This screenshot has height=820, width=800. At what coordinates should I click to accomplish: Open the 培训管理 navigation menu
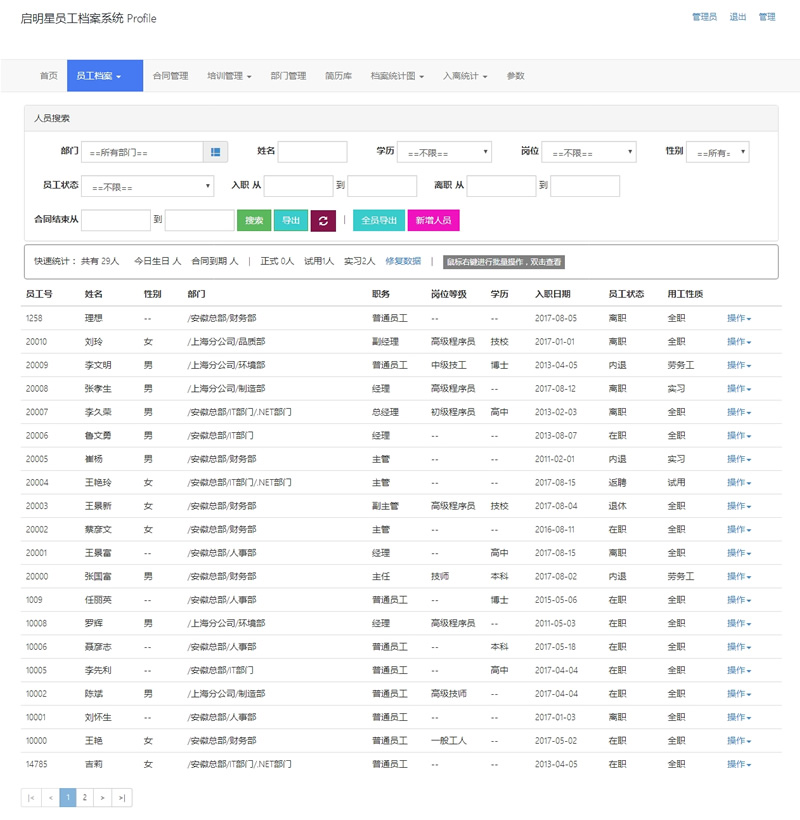(229, 76)
